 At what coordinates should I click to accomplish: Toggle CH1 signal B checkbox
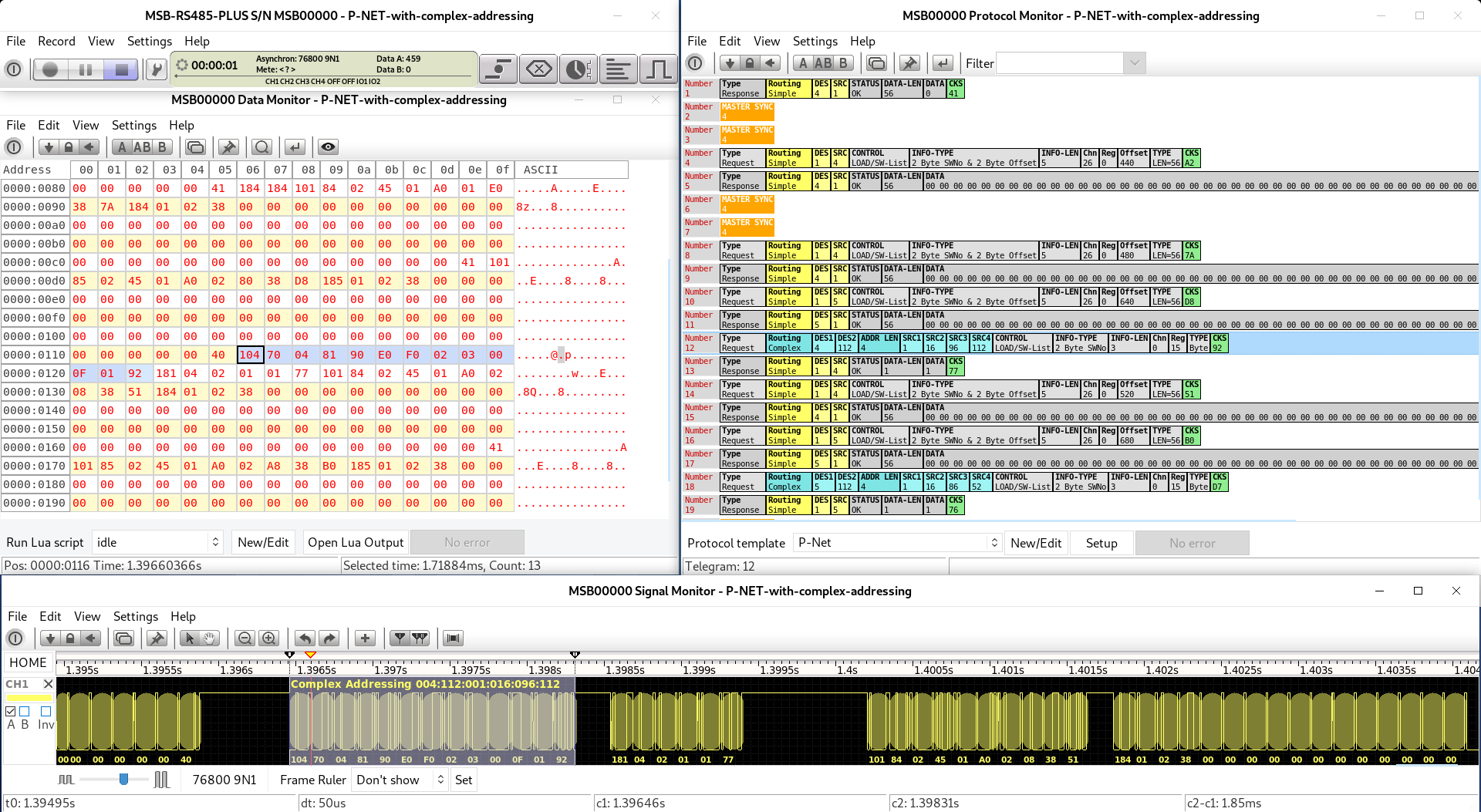25,711
